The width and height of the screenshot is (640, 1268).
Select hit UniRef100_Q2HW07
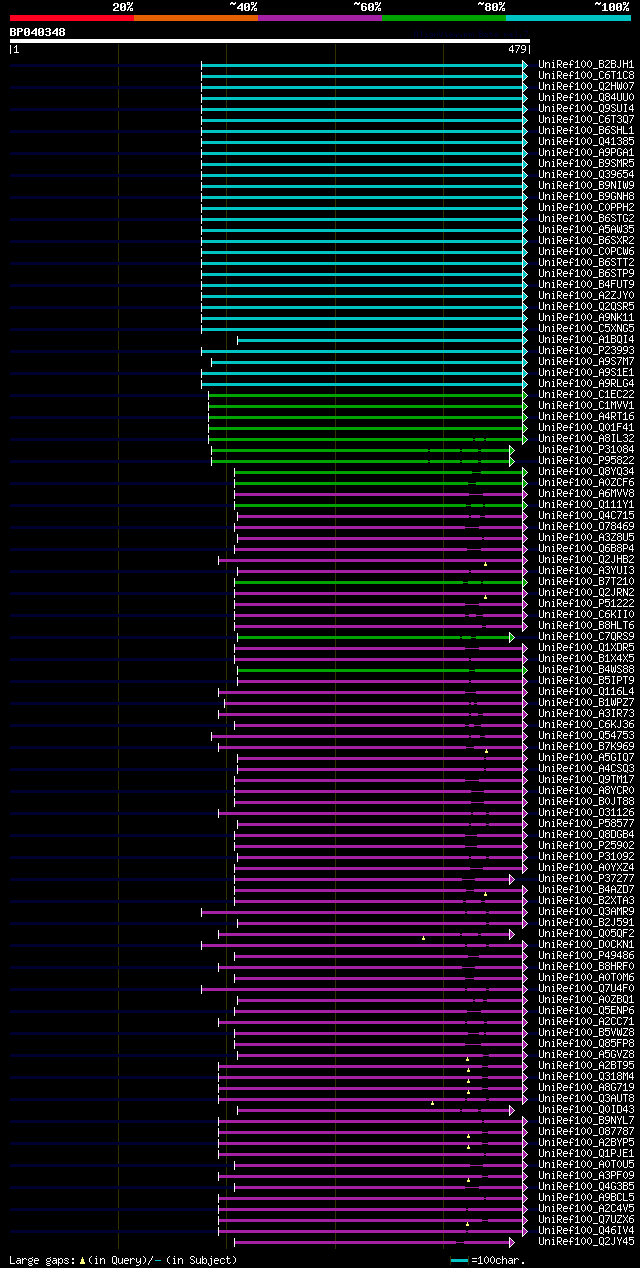point(586,86)
